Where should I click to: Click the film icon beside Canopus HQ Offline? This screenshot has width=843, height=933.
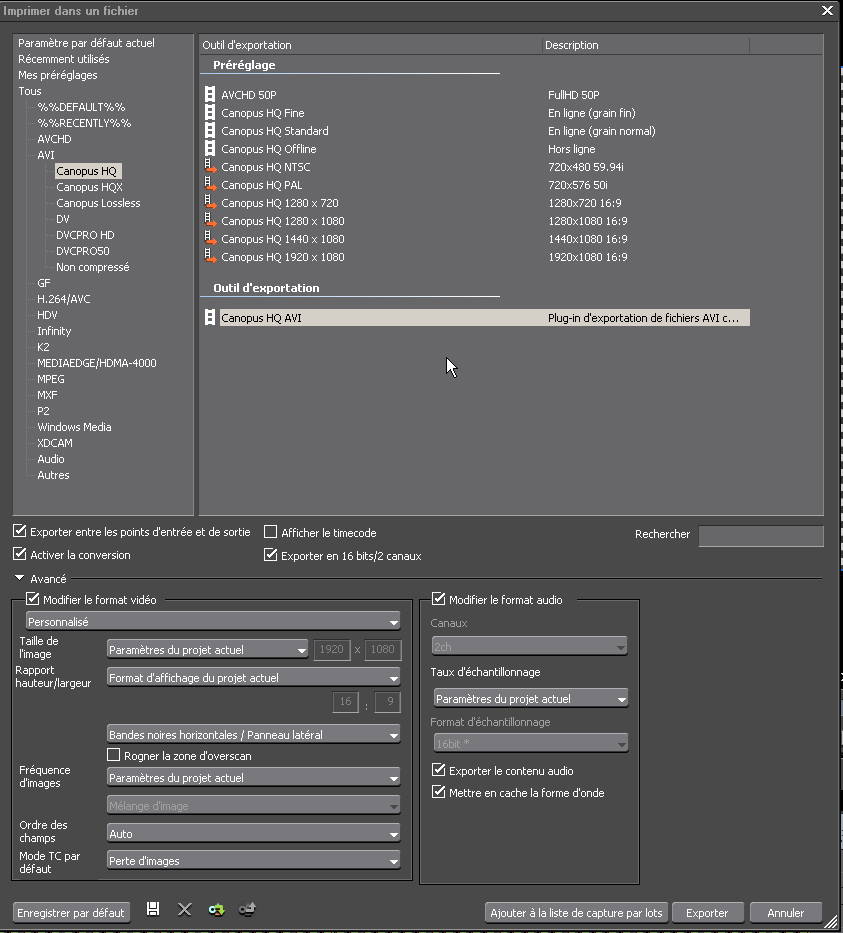(x=210, y=148)
